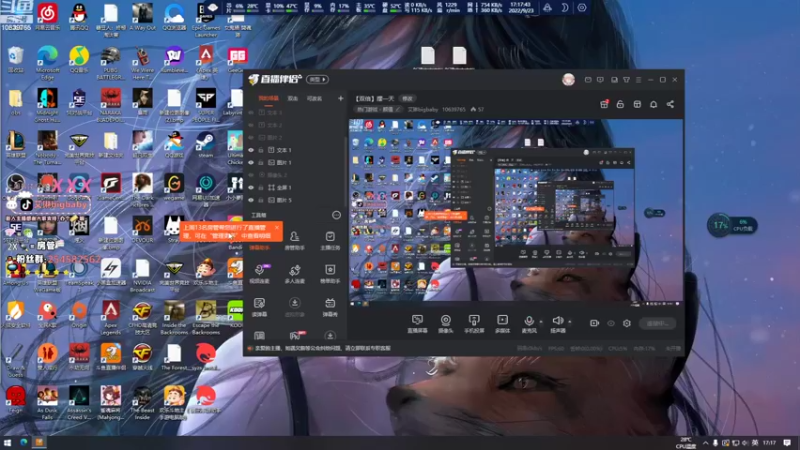This screenshot has width=800, height=450.
Task: Open the title bar hamburger menu
Action: pyautogui.click(x=638, y=80)
